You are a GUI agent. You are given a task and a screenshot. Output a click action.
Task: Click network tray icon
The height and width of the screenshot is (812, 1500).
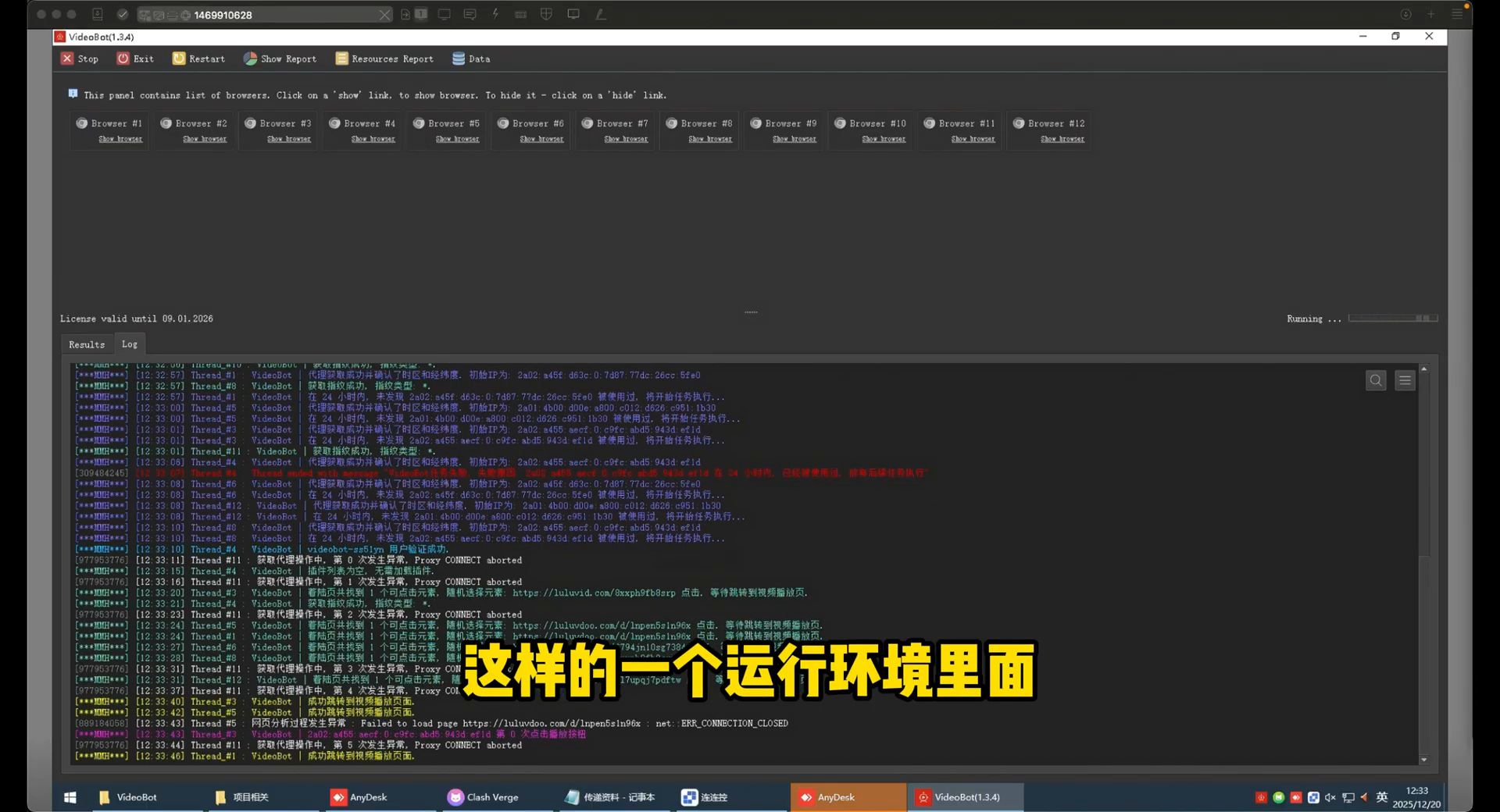pyautogui.click(x=1348, y=797)
